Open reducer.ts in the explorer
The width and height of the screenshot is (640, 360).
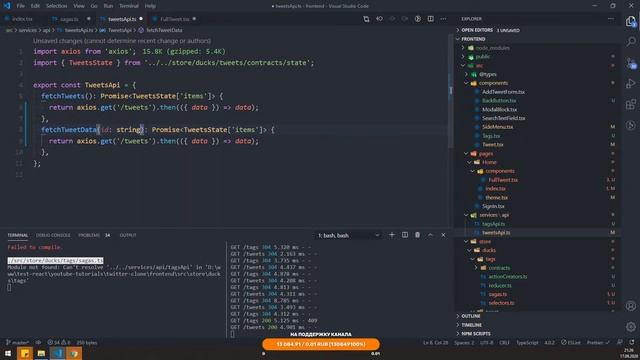point(500,285)
